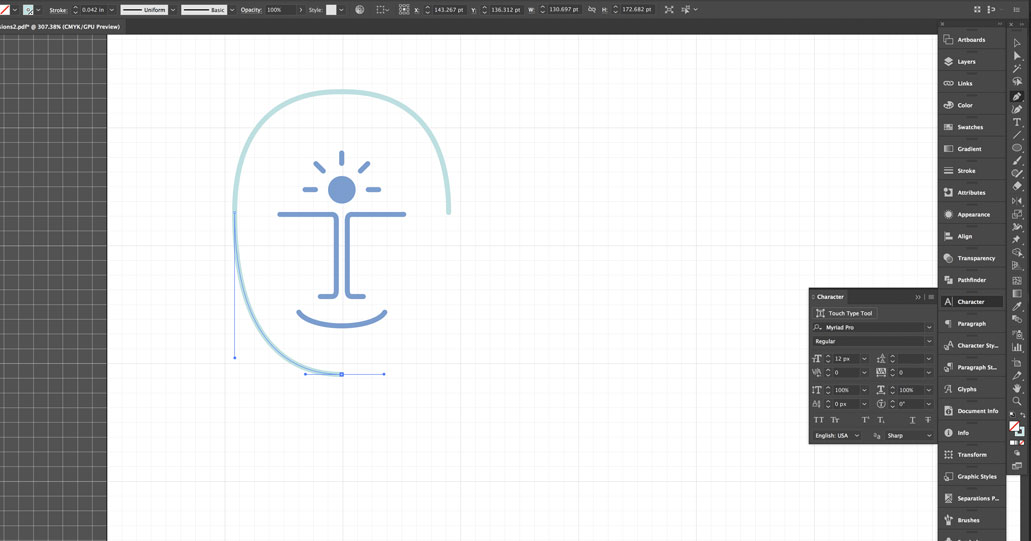Activate the Hand tool
The image size is (1031, 541).
coord(1017,388)
